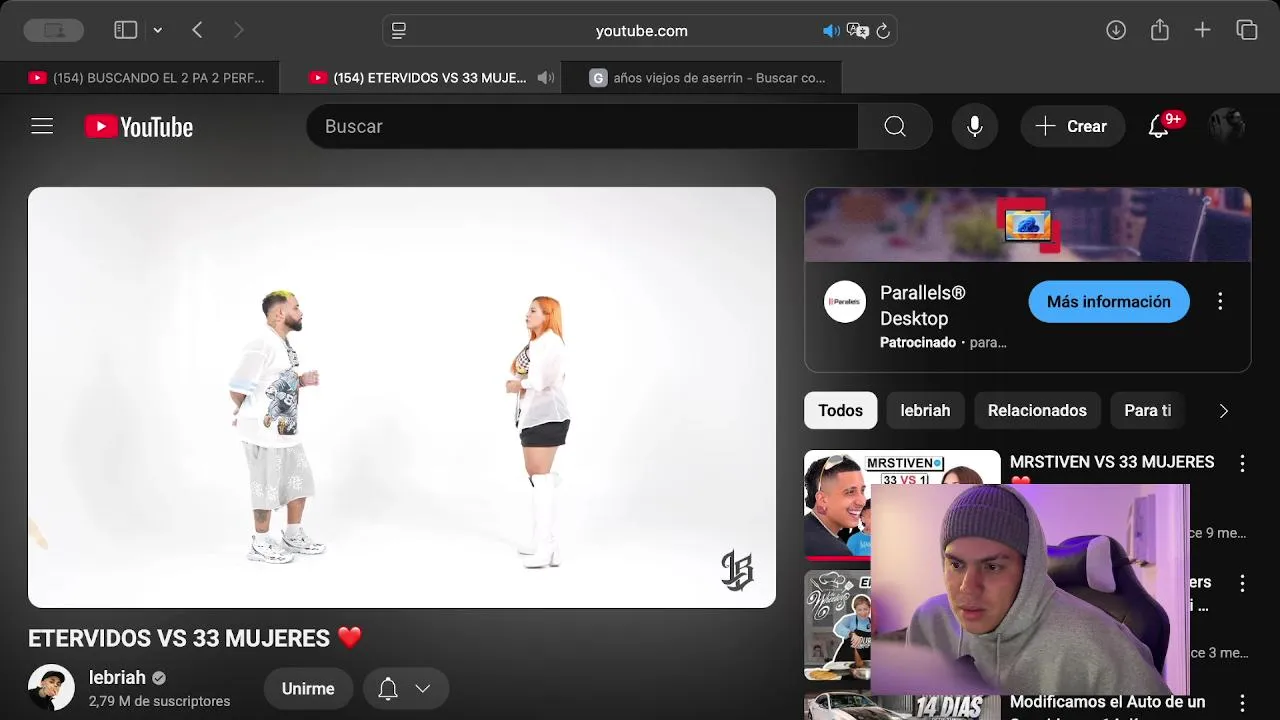The image size is (1280, 720).
Task: Open the Parallels Desktop ad banner image
Action: 1028,225
